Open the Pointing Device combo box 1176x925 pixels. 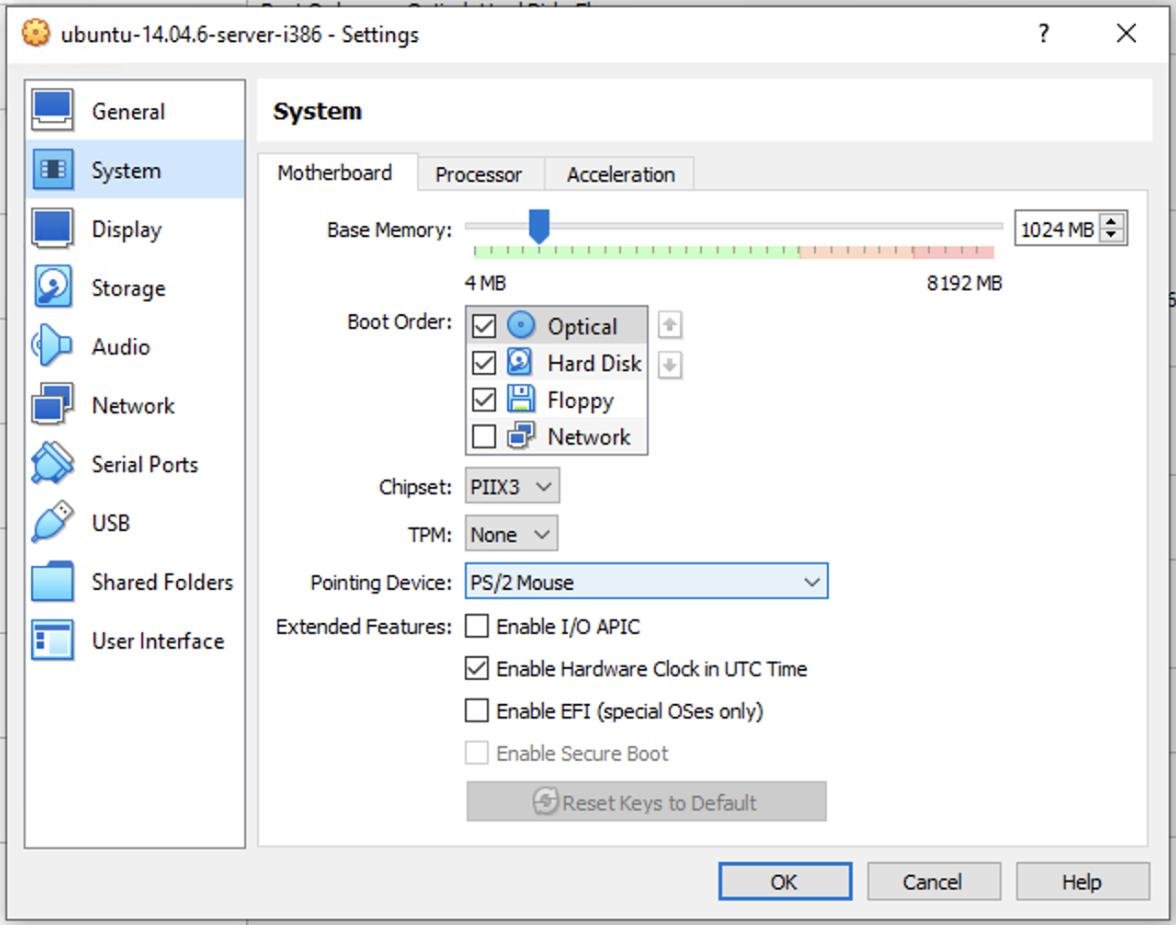646,582
